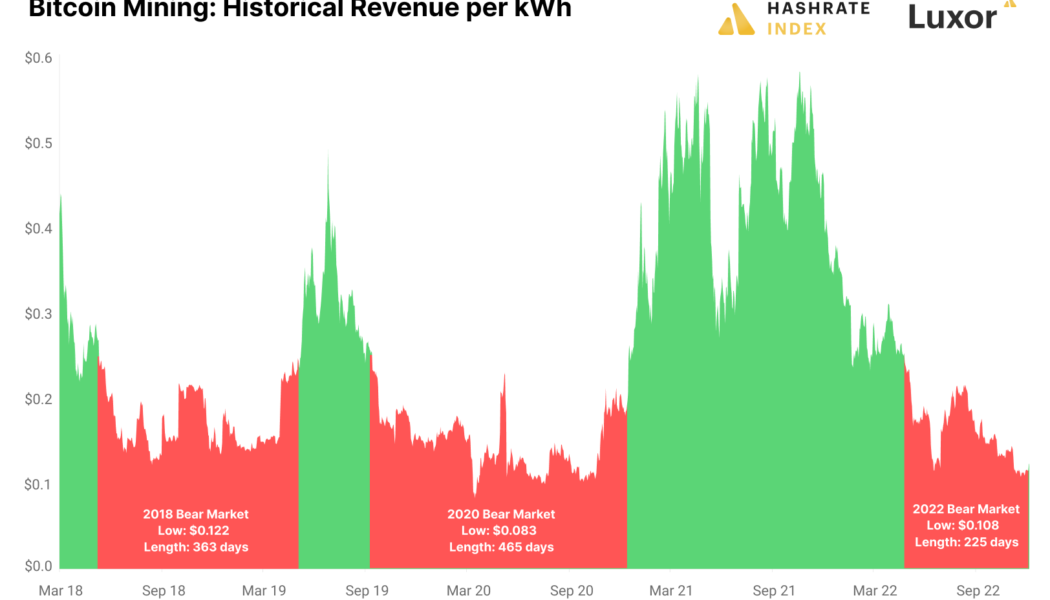
Task: Select the 2020 Bear Market annotation
Action: point(501,530)
